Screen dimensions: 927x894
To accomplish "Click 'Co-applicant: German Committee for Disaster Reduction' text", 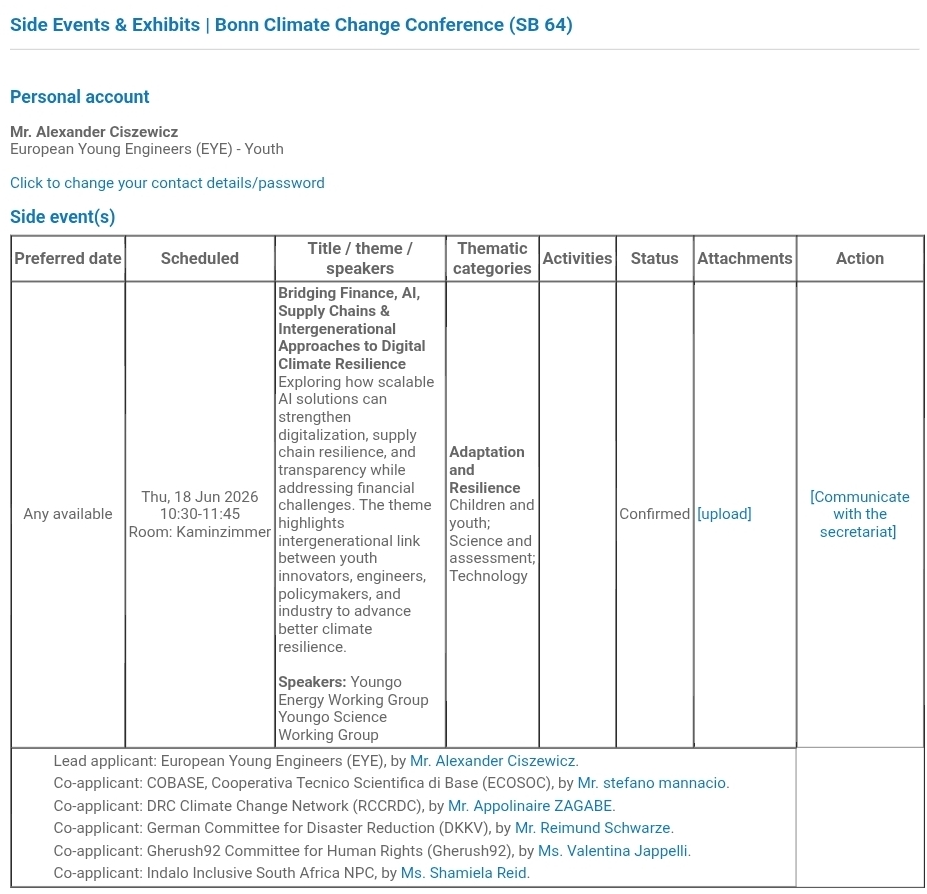I will [x=244, y=828].
